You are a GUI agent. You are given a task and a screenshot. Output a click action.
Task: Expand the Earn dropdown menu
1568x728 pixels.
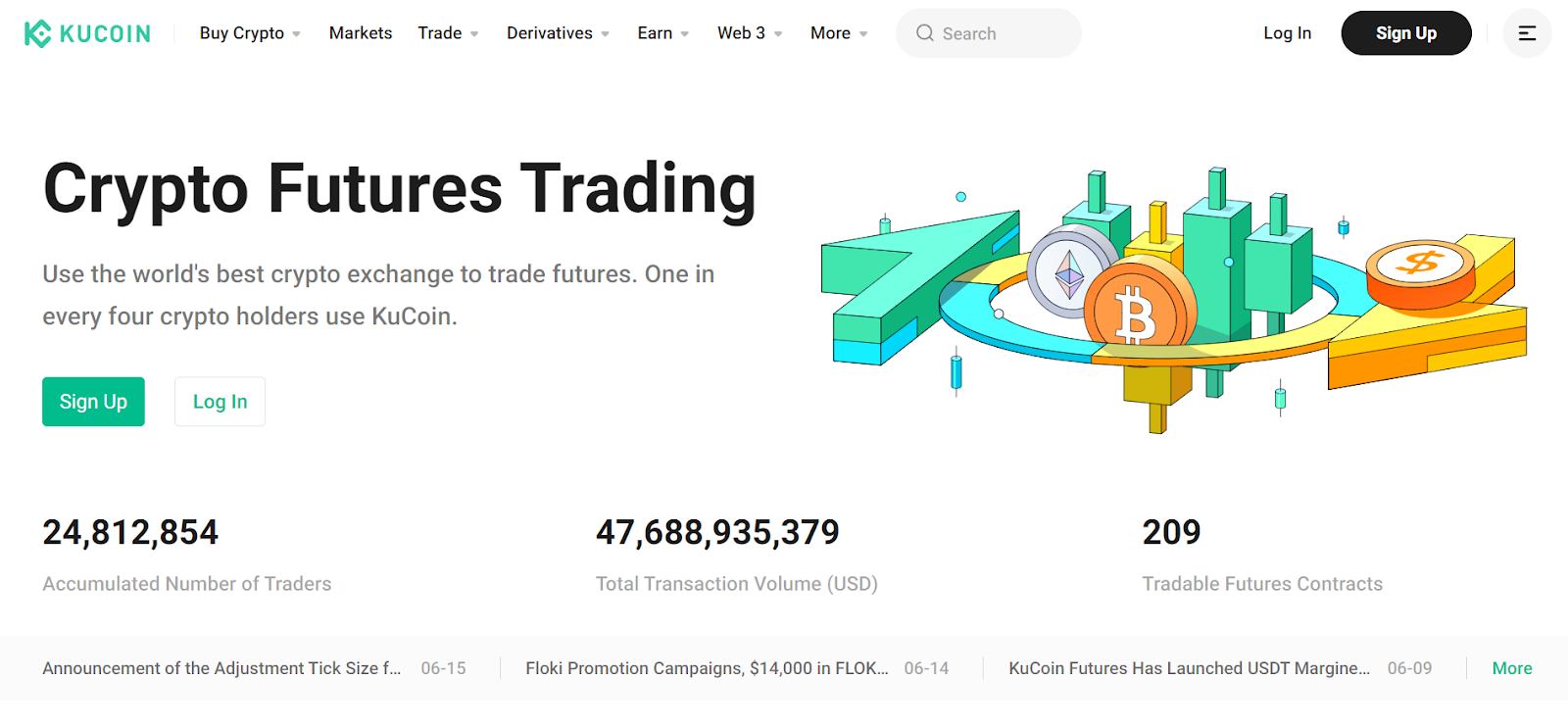pyautogui.click(x=663, y=33)
